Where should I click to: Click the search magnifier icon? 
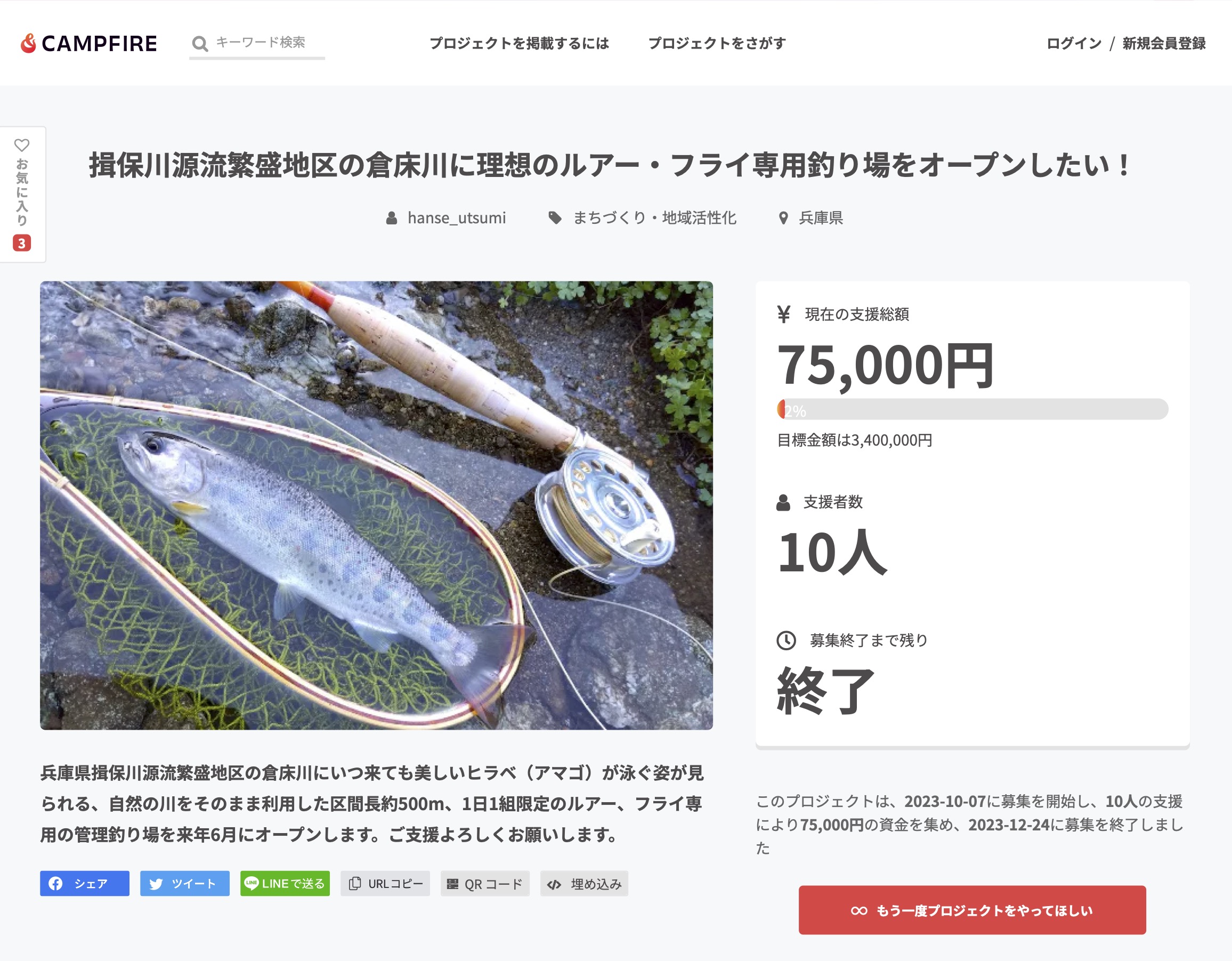(x=200, y=44)
